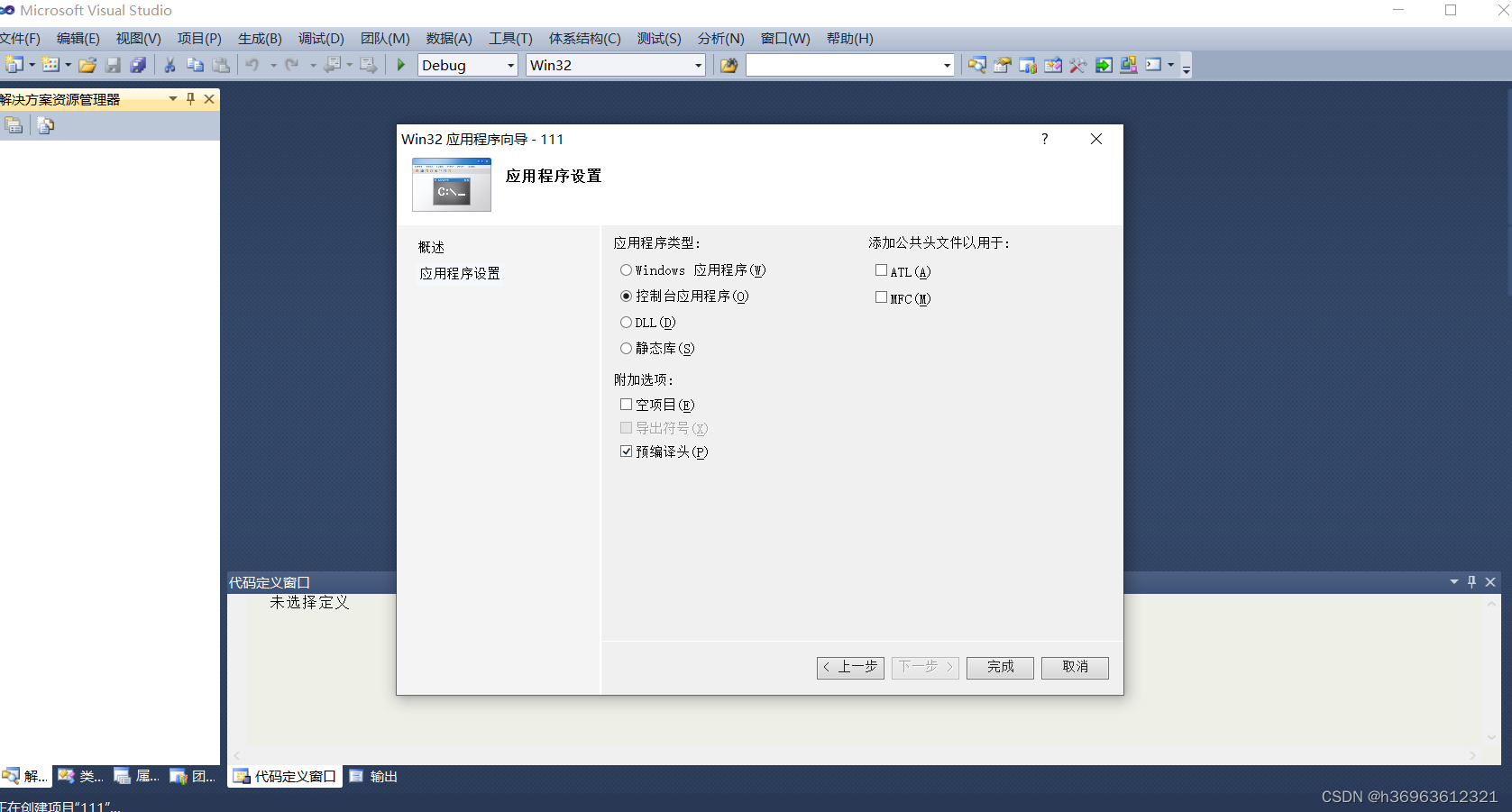Click the Object Browser toolbar icon
Image resolution: width=1512 pixels, height=812 pixels.
coord(1128,65)
